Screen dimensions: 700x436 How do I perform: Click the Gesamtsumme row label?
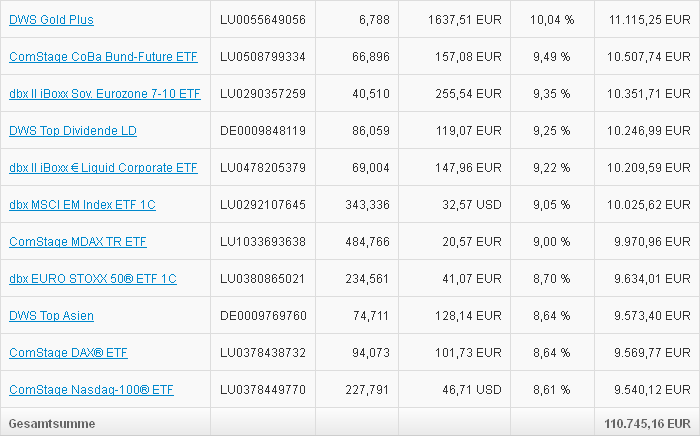point(52,424)
